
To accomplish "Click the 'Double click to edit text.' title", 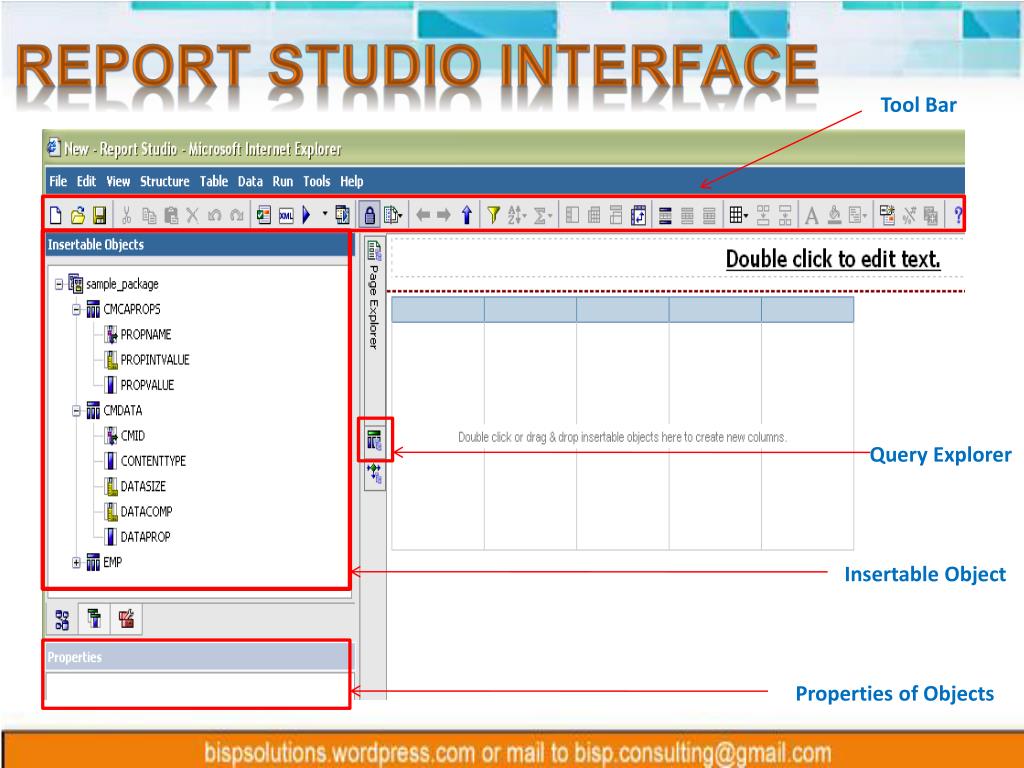I will [x=833, y=259].
